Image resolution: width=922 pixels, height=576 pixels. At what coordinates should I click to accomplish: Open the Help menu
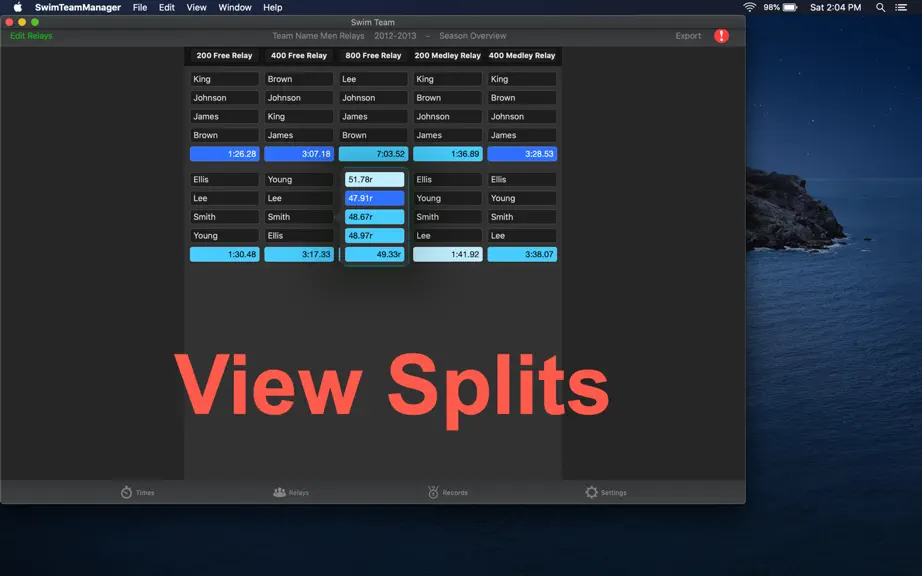(272, 7)
